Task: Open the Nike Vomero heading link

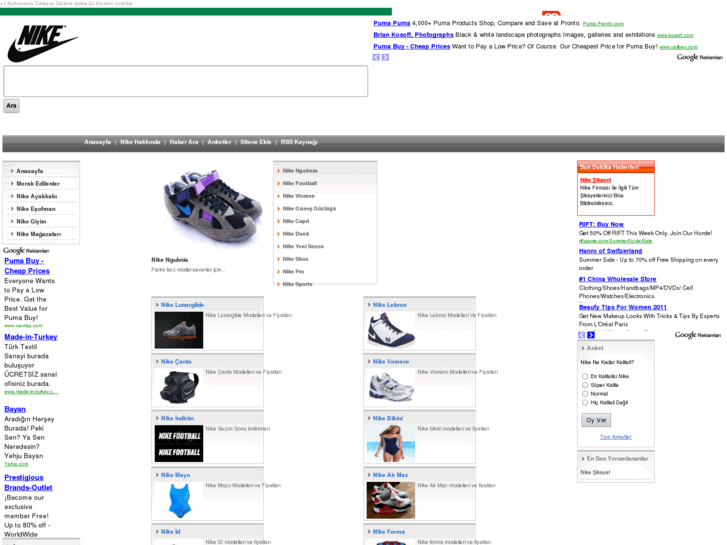Action: coord(391,361)
